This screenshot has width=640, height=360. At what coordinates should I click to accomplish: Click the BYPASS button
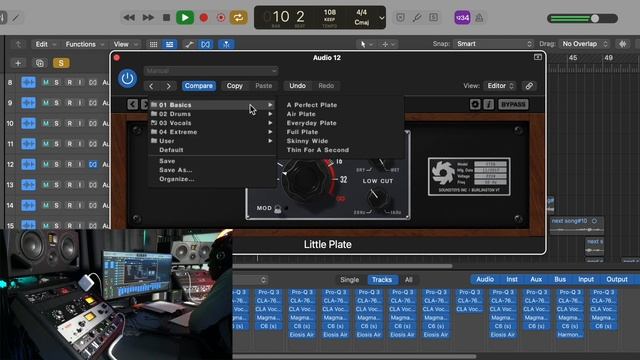[x=513, y=104]
